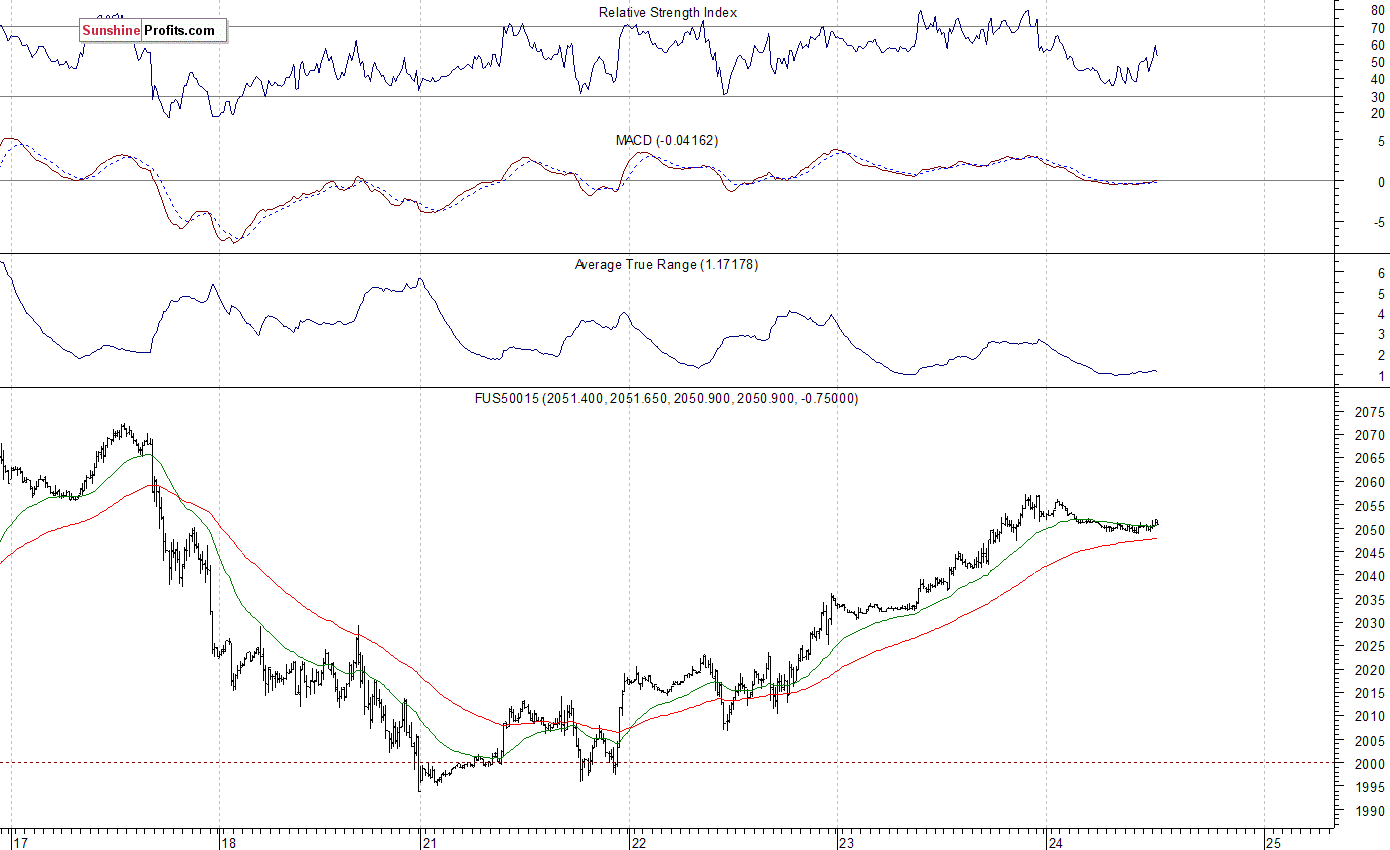Select the Average True Range (1.17178) label
Image resolution: width=1390 pixels, height=850 pixels.
click(666, 265)
